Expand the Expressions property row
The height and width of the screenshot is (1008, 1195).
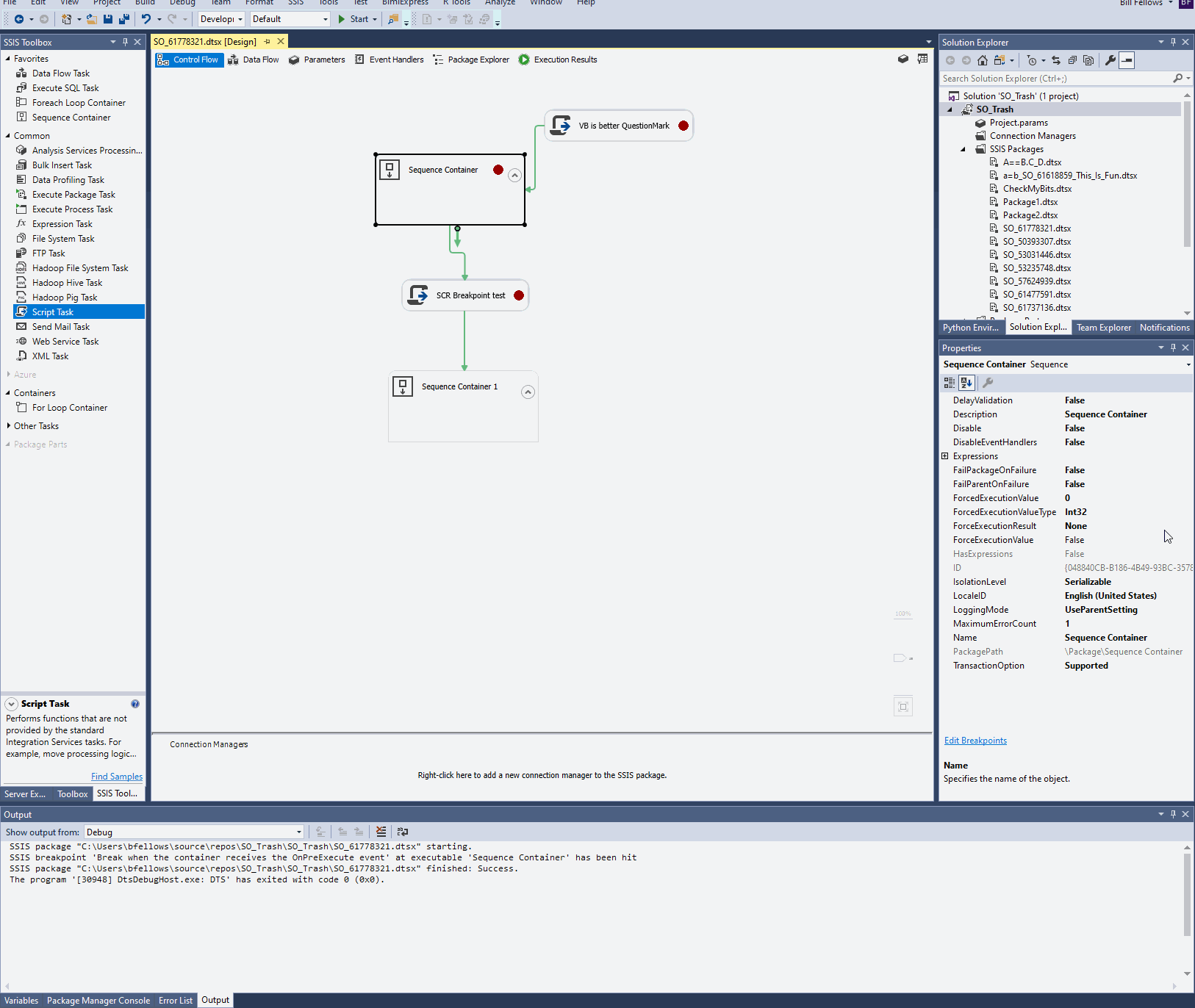946,456
